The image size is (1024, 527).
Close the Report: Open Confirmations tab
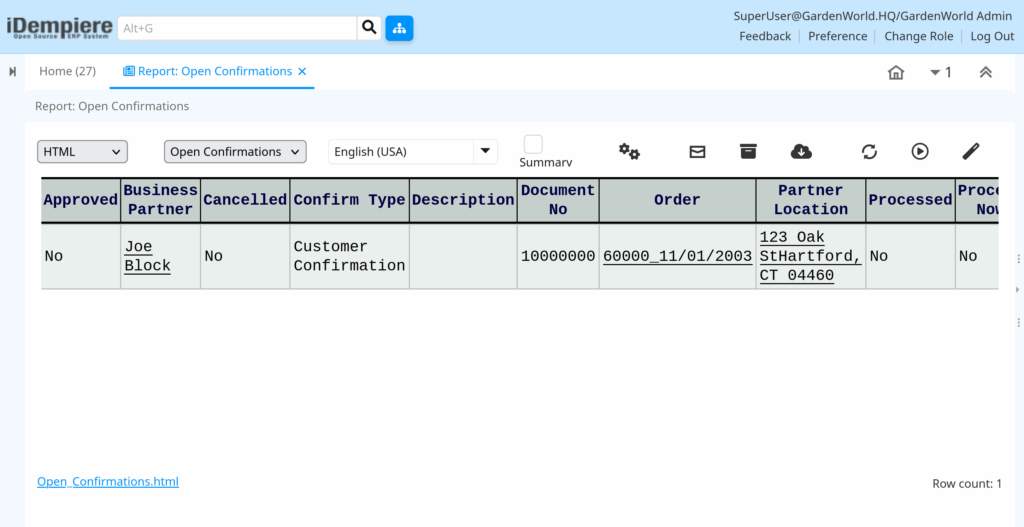[302, 71]
